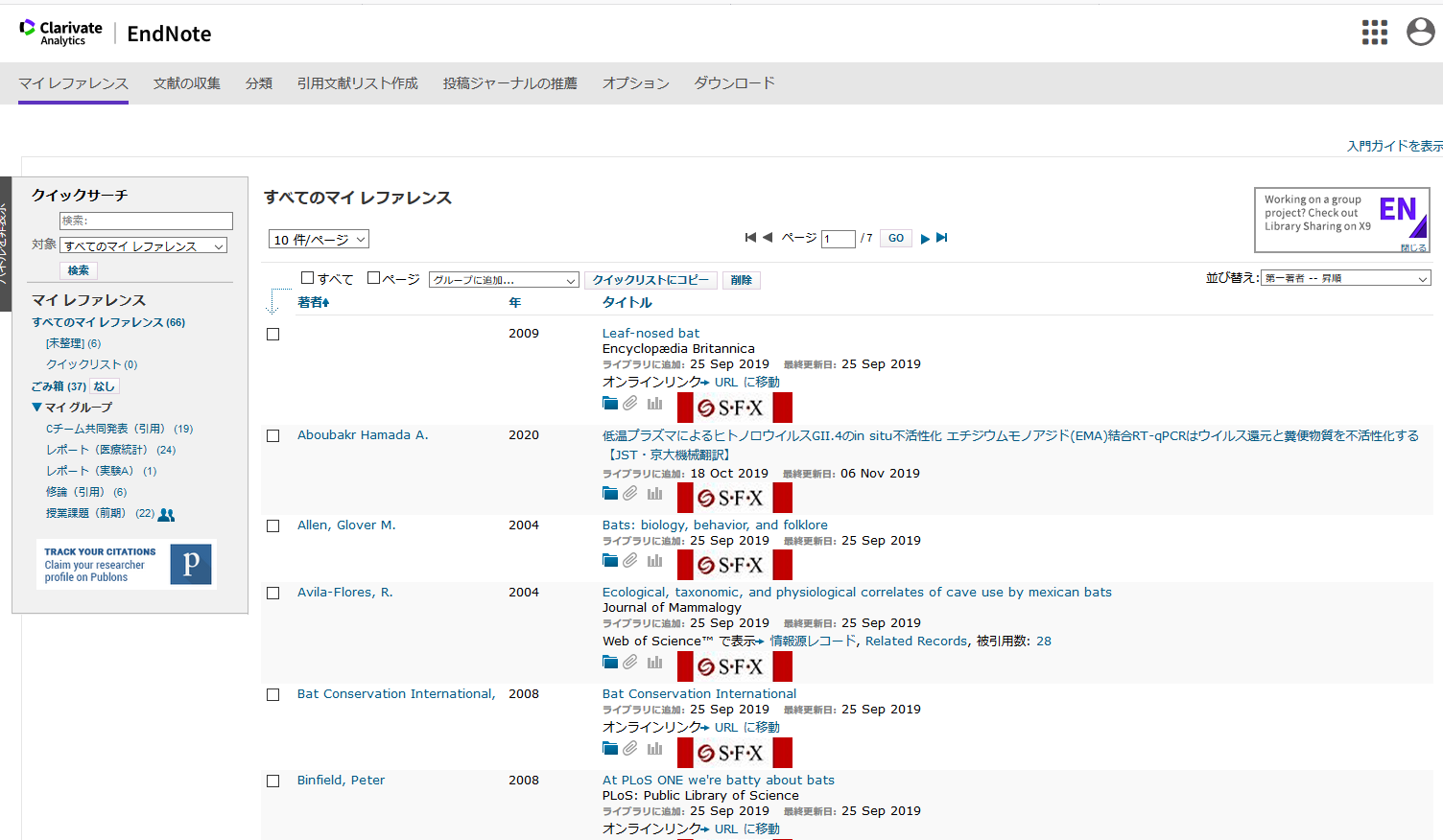Click folder icon for Allen, Glover M. reference
The image size is (1443, 840).
(610, 561)
